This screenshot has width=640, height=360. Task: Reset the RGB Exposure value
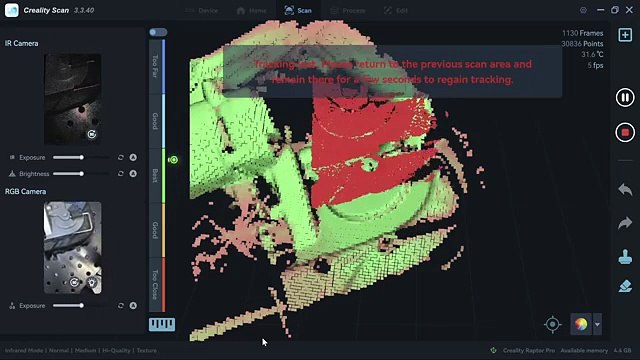(120, 306)
